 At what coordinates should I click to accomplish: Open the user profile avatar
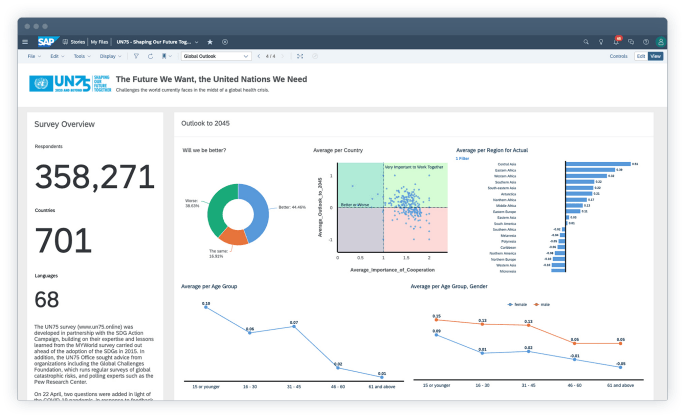click(660, 42)
